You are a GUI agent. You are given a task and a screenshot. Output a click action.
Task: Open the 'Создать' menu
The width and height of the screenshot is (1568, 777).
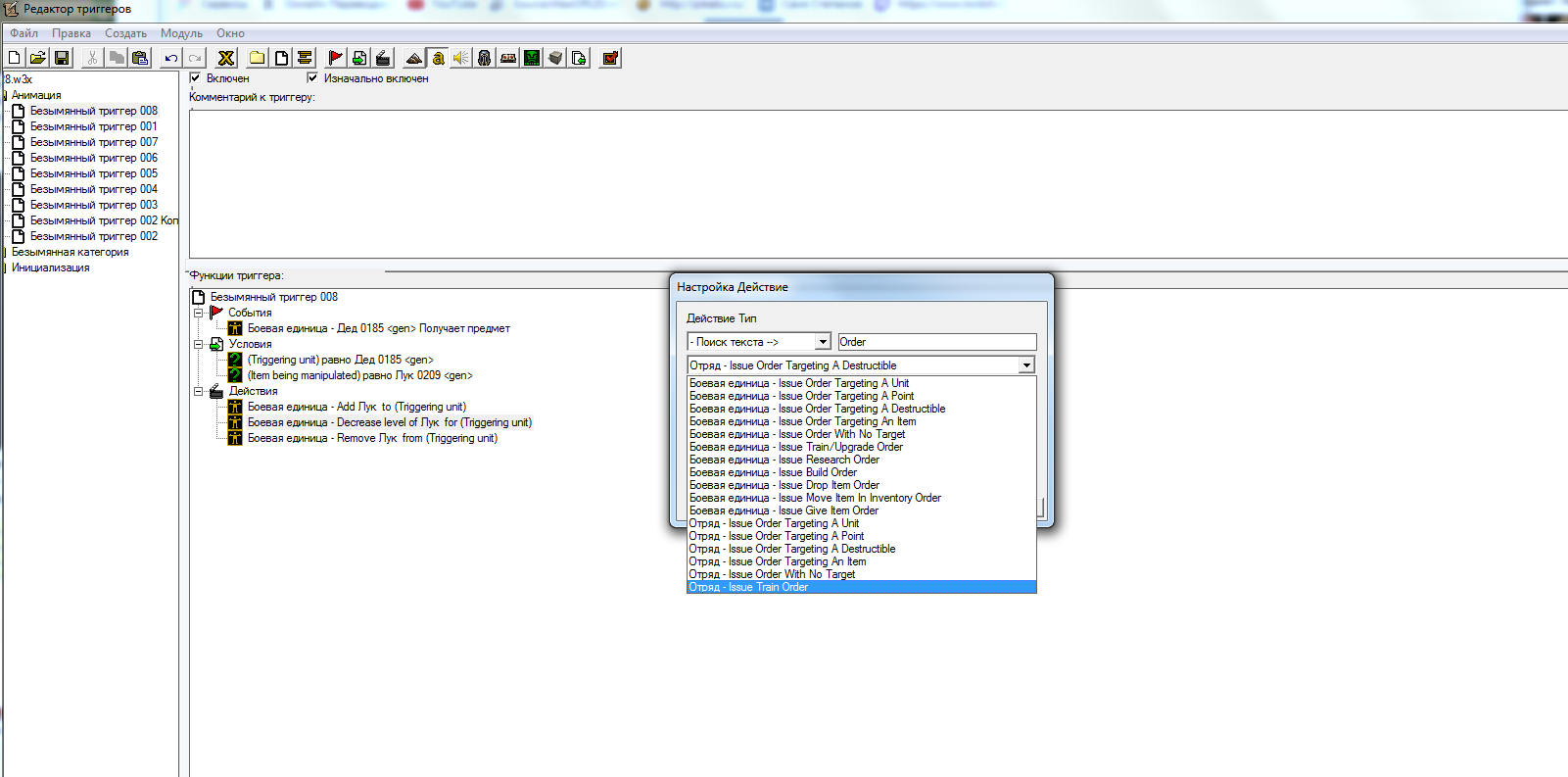click(x=125, y=33)
